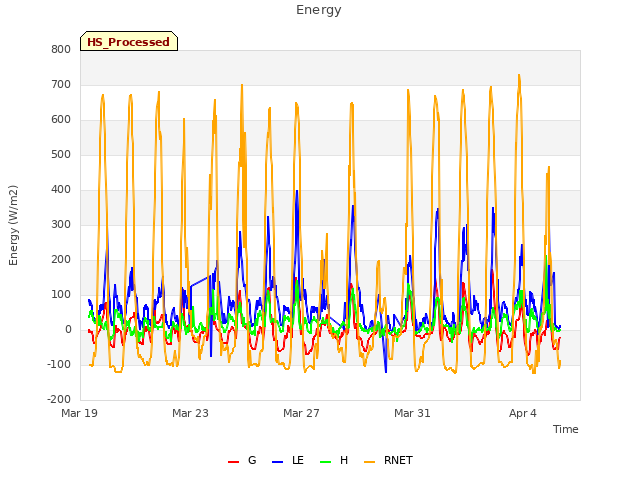Click the 600 y-axis tick label

point(61,120)
